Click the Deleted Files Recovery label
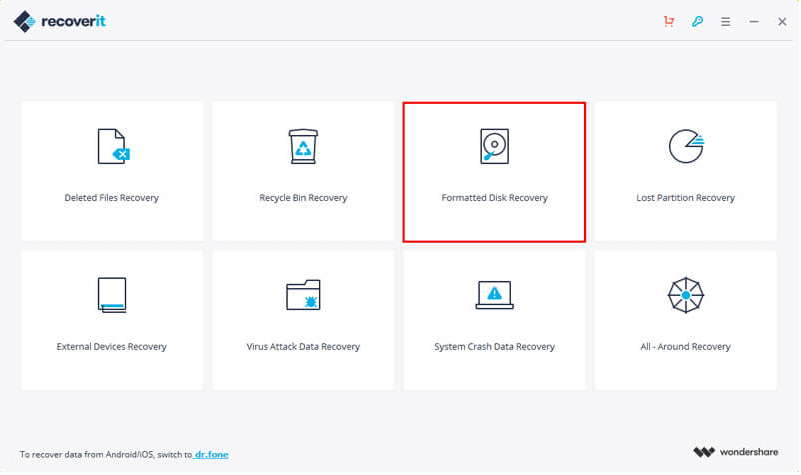 tap(111, 198)
